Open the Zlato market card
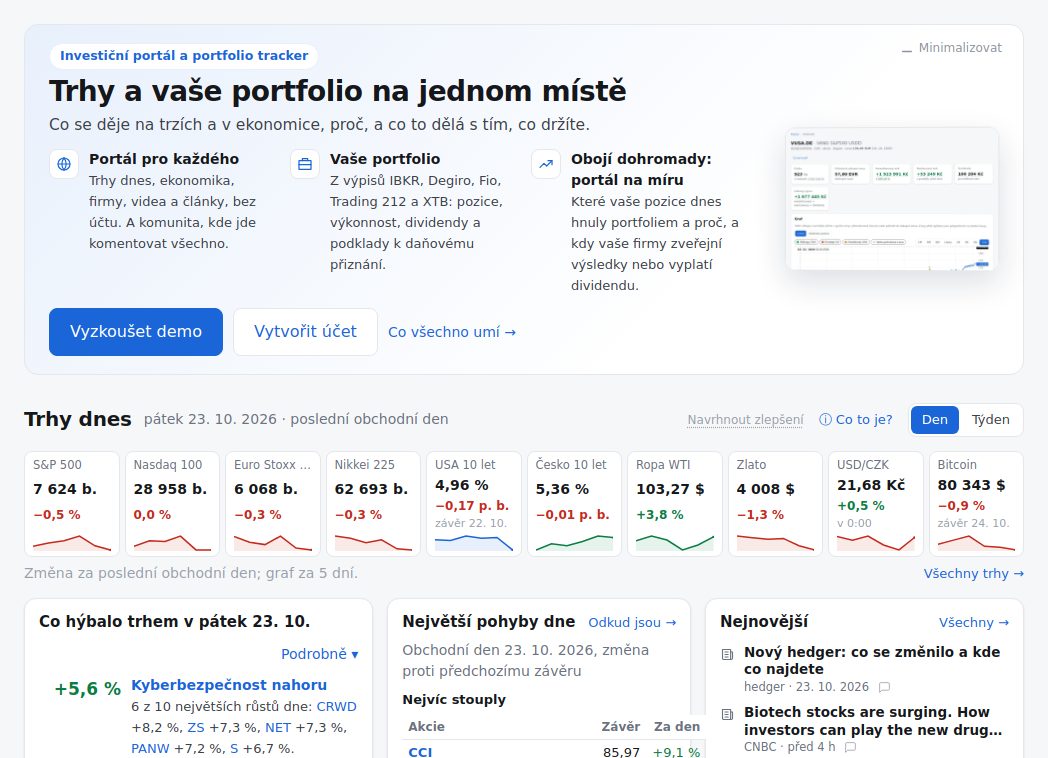 point(775,504)
